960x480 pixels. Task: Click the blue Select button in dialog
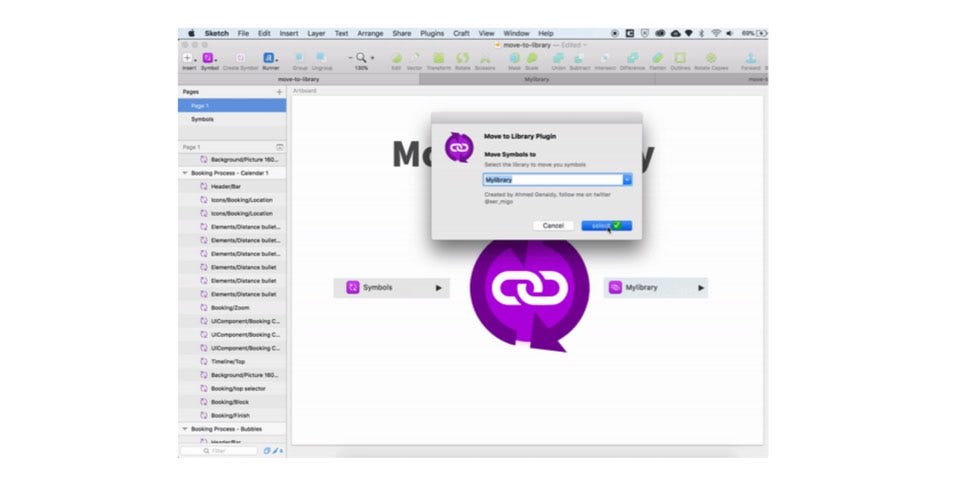tap(606, 225)
